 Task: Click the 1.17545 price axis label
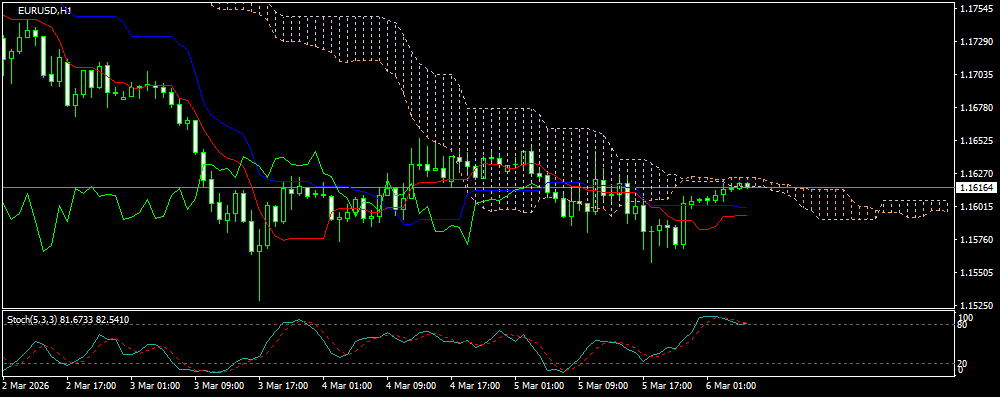(976, 9)
